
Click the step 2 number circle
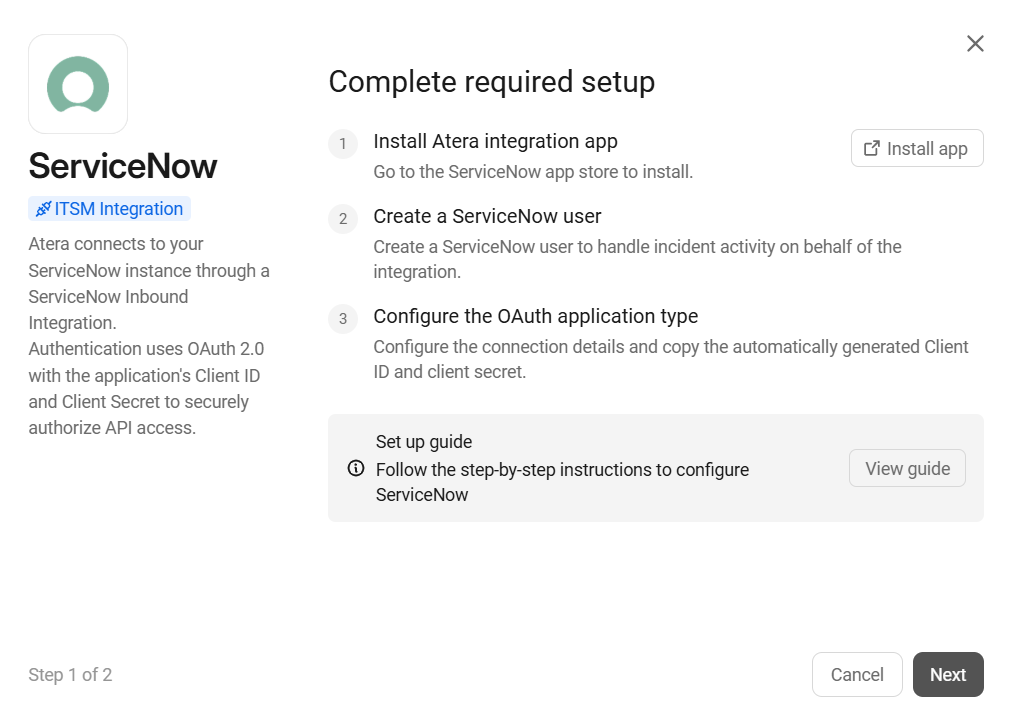(343, 219)
